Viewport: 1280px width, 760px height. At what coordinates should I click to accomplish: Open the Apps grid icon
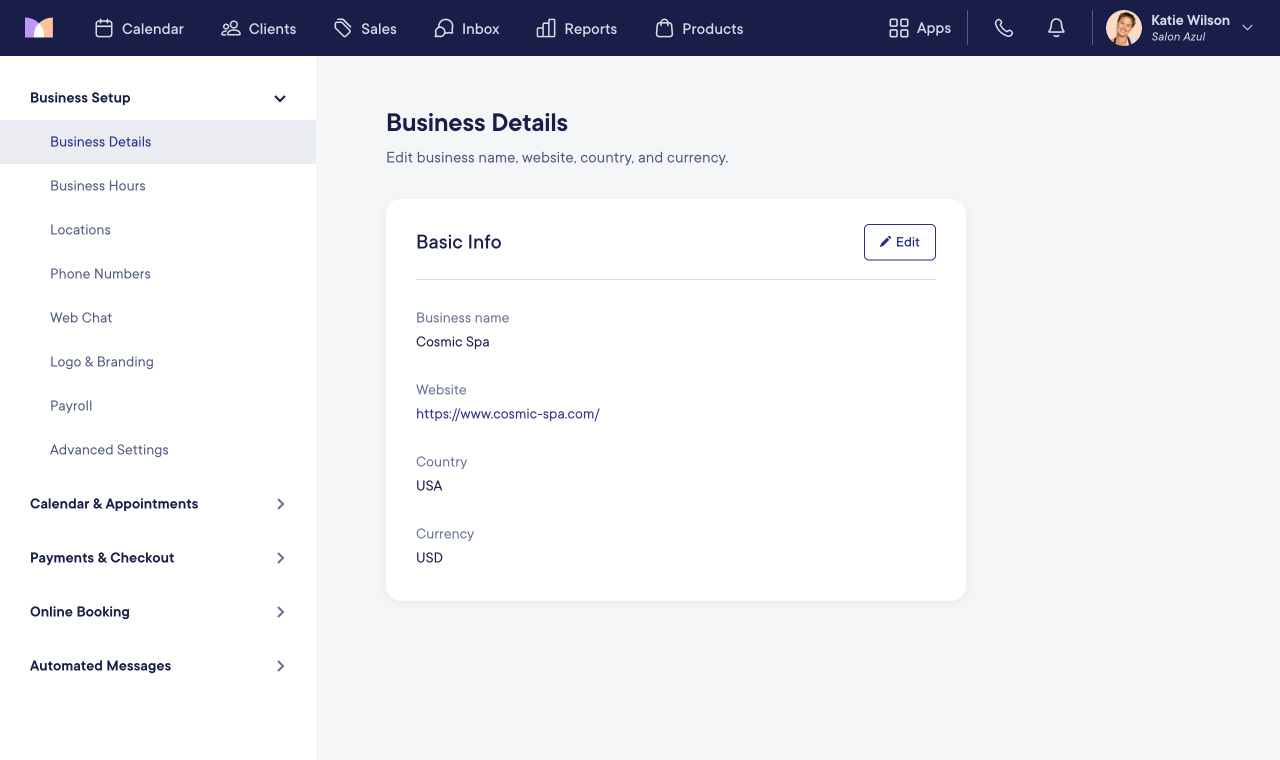(x=898, y=28)
